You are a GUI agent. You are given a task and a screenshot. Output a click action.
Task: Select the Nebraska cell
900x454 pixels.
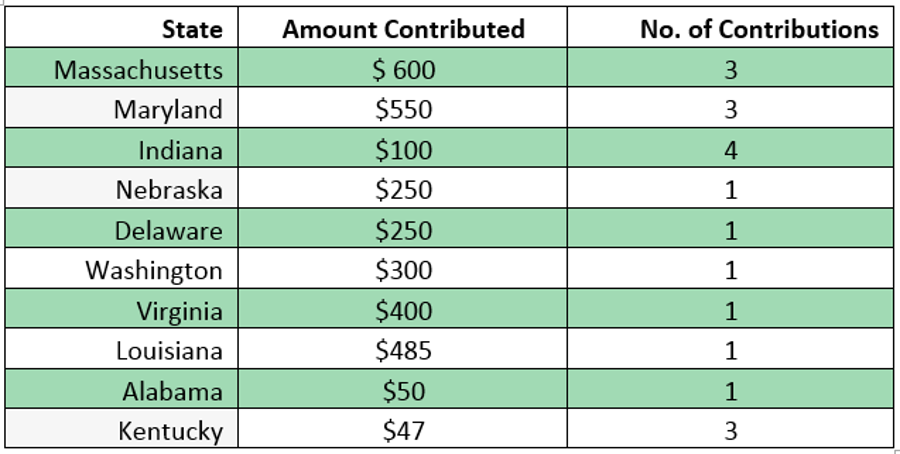[169, 190]
